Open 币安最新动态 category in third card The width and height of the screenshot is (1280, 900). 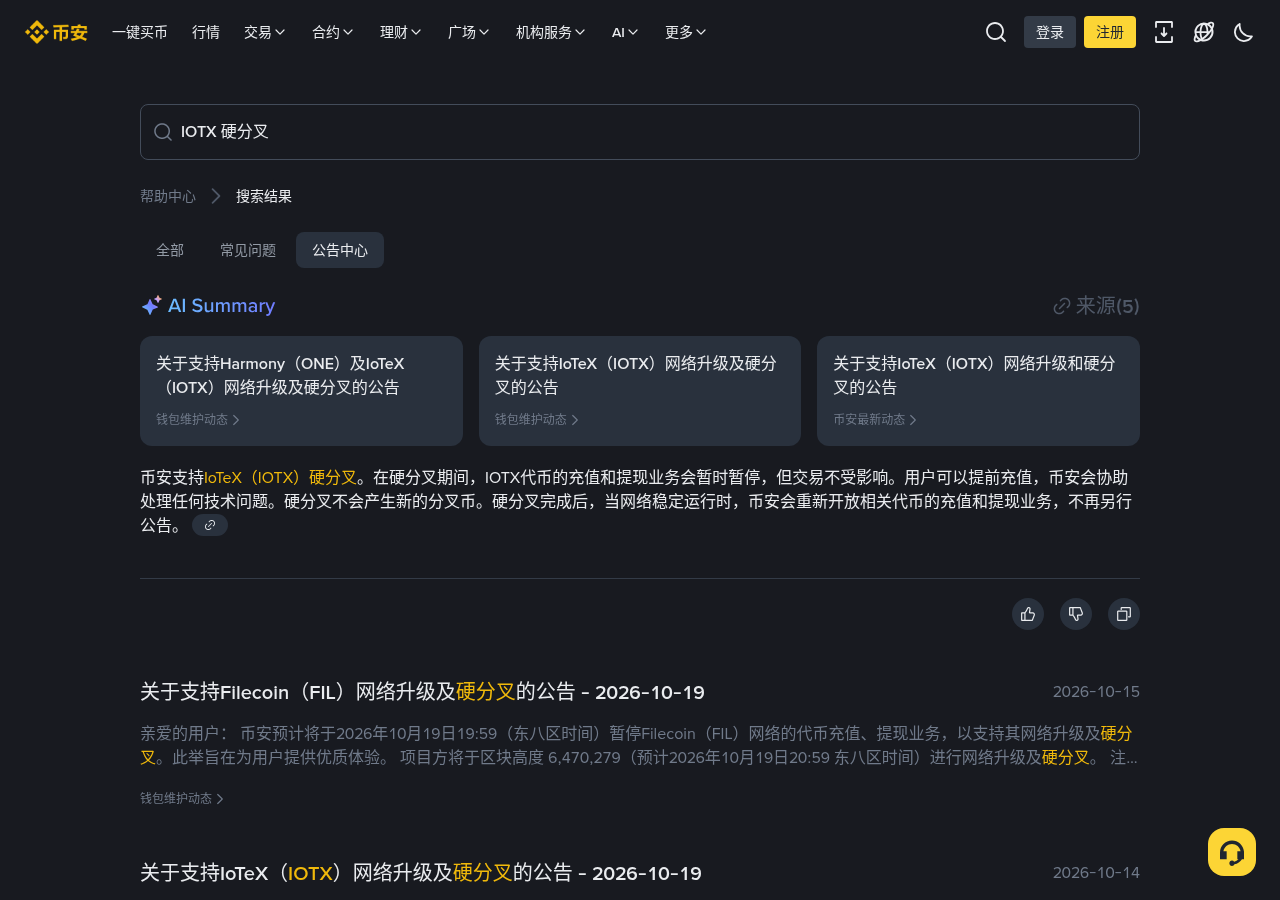pyautogui.click(x=875, y=420)
